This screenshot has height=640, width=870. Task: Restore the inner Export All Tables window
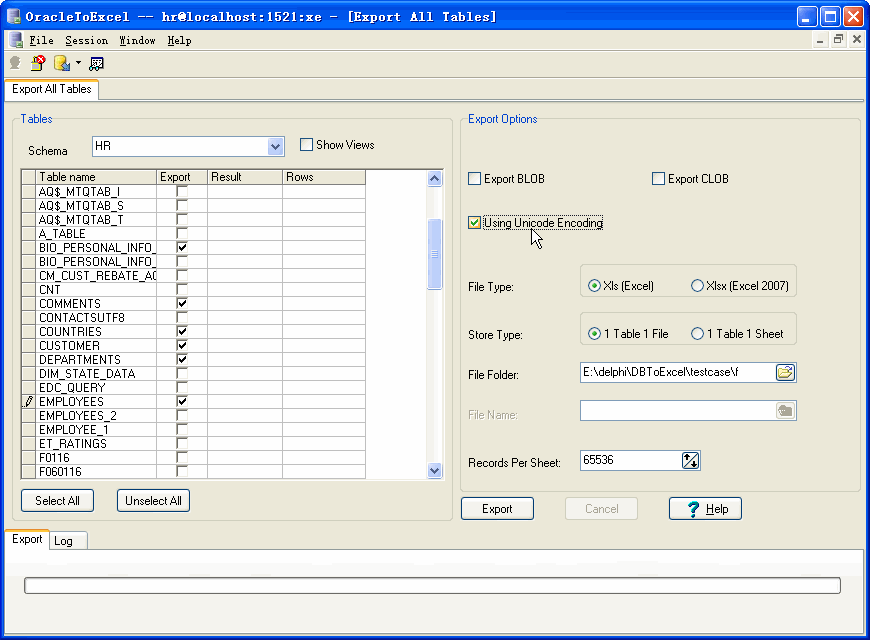coord(838,39)
